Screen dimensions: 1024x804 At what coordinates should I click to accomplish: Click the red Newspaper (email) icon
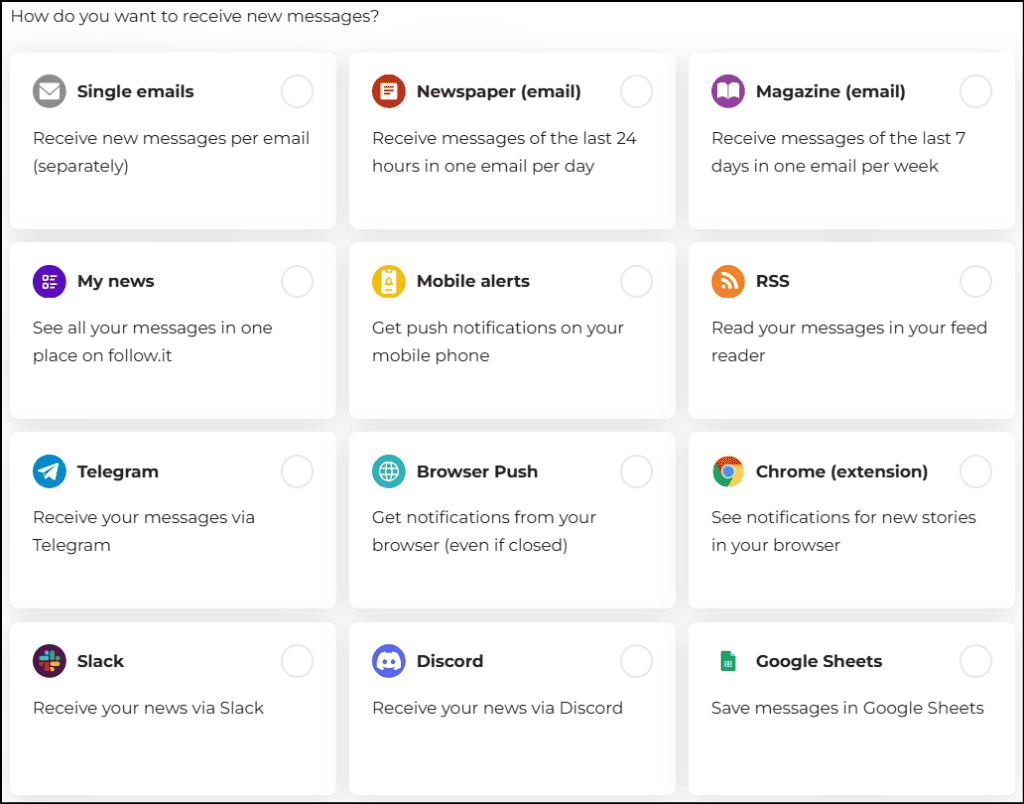tap(389, 91)
